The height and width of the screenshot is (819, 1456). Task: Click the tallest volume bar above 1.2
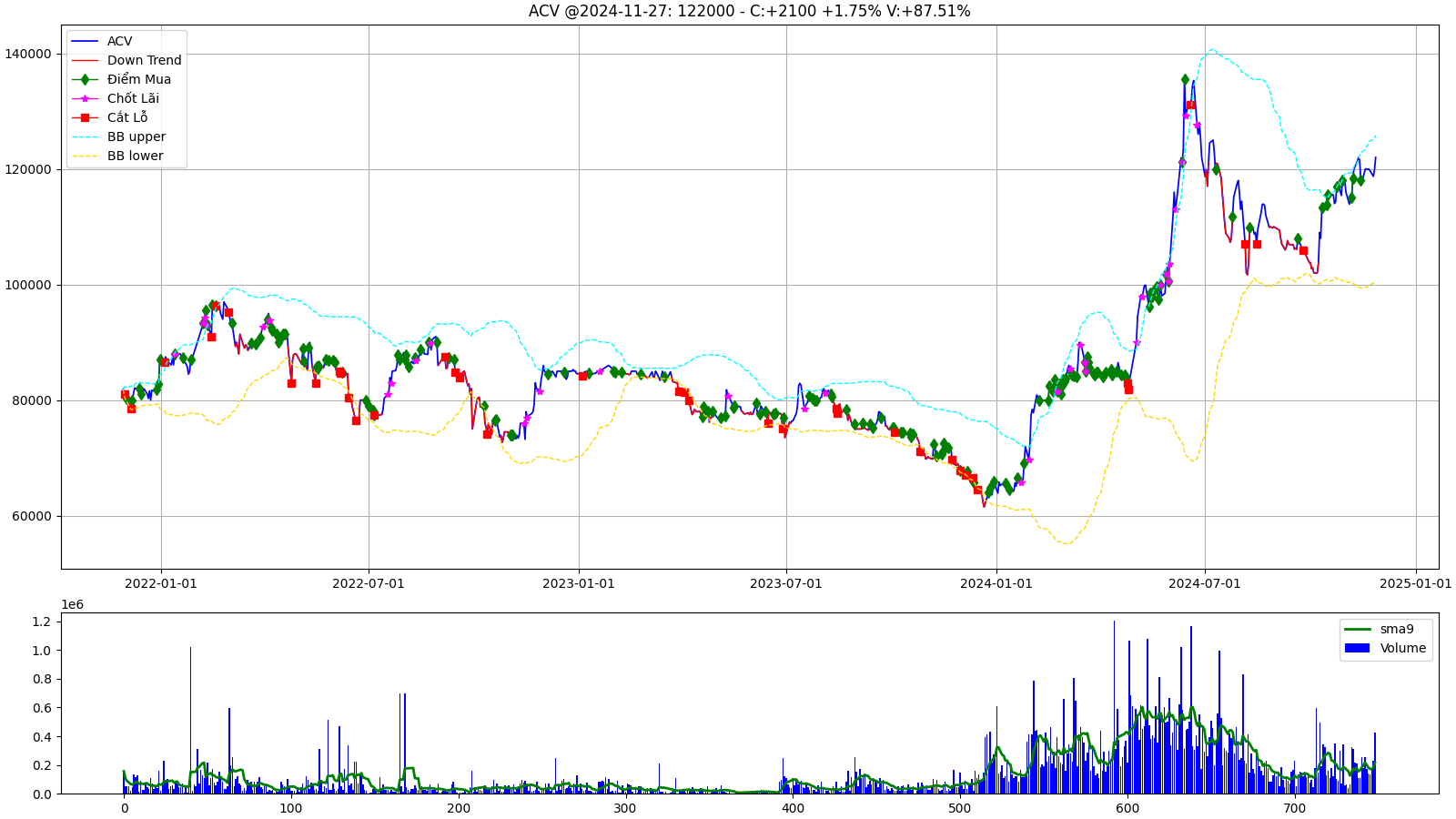[x=1114, y=707]
